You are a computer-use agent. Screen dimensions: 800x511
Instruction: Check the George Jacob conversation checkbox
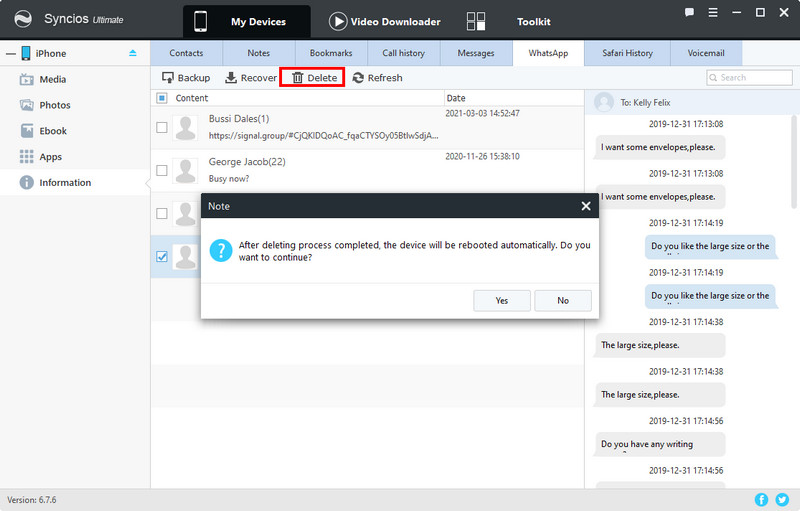pyautogui.click(x=162, y=170)
